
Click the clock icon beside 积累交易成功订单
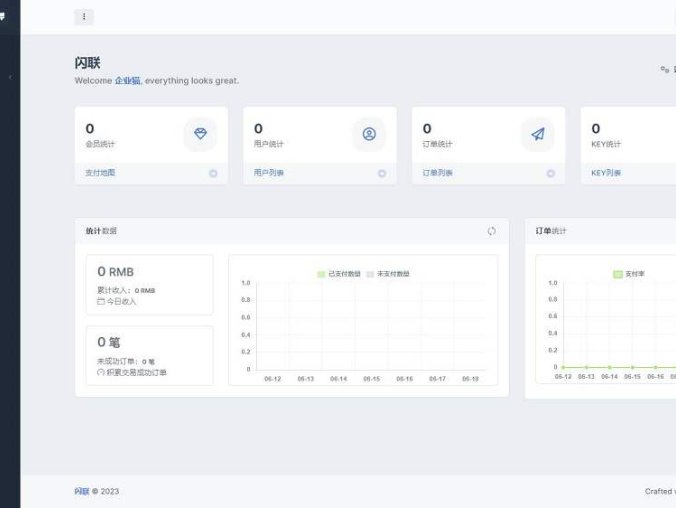pos(101,372)
